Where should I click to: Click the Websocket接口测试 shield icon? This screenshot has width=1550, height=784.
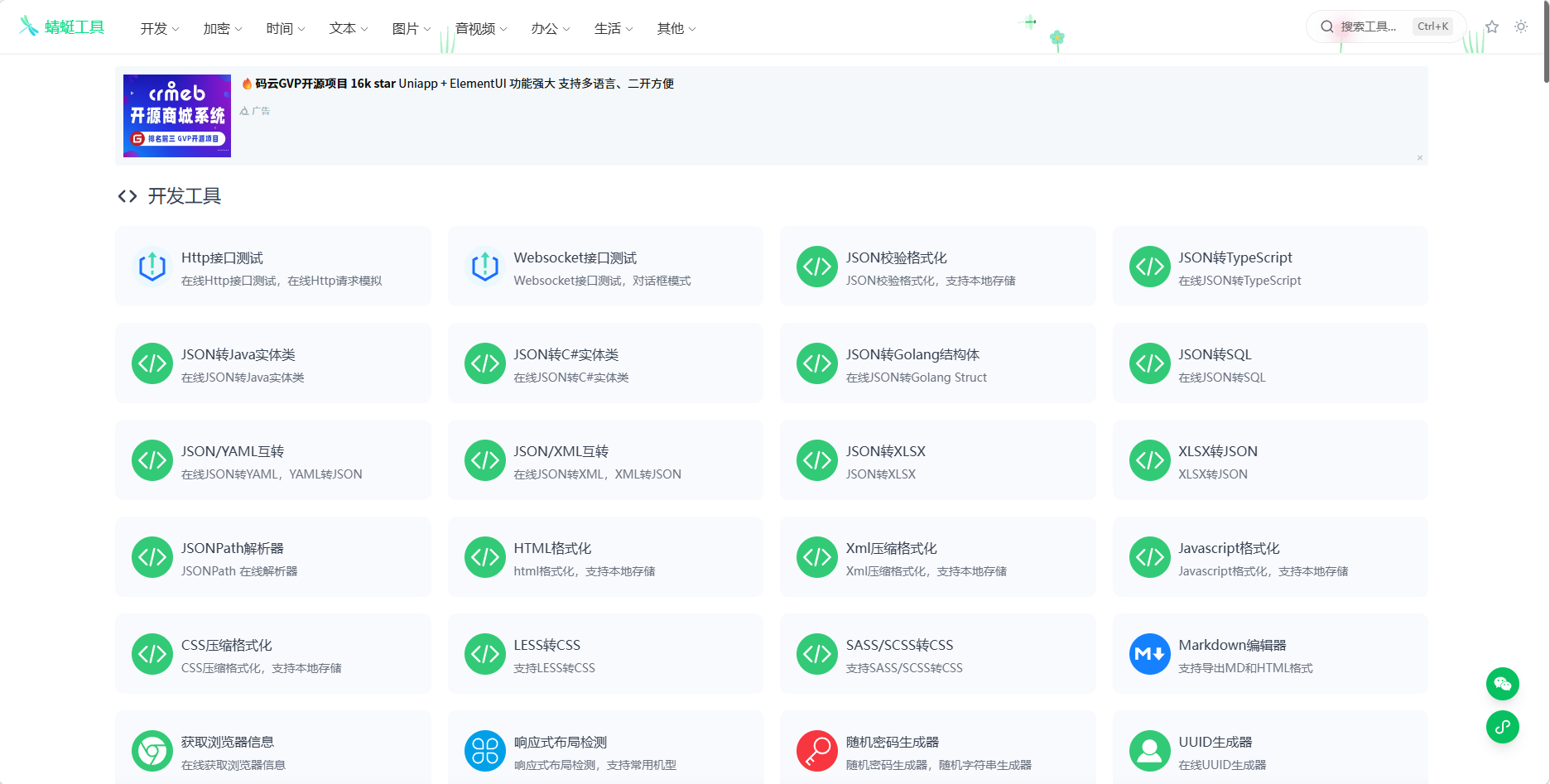pos(484,267)
